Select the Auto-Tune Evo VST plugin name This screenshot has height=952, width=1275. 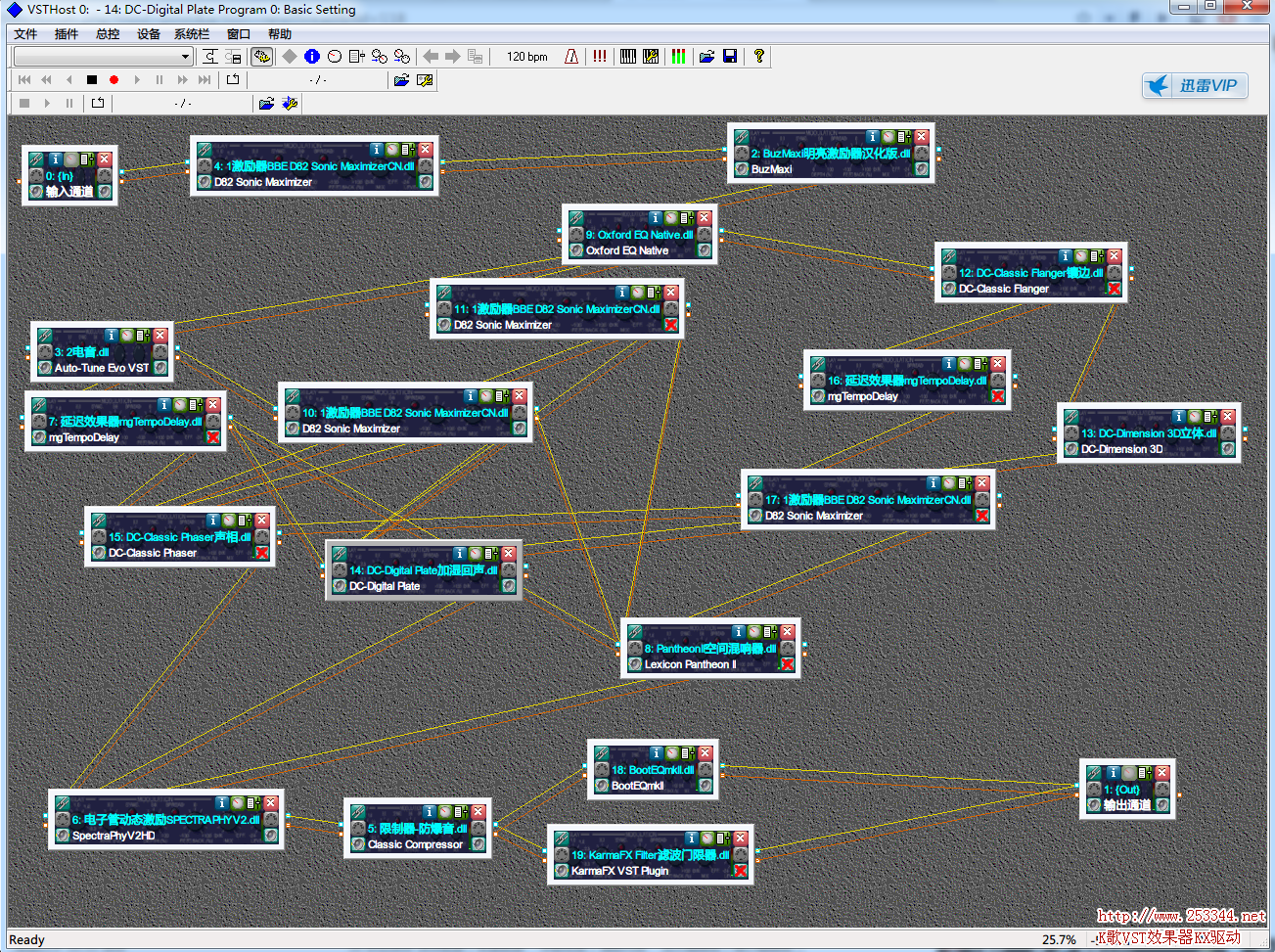(x=102, y=368)
